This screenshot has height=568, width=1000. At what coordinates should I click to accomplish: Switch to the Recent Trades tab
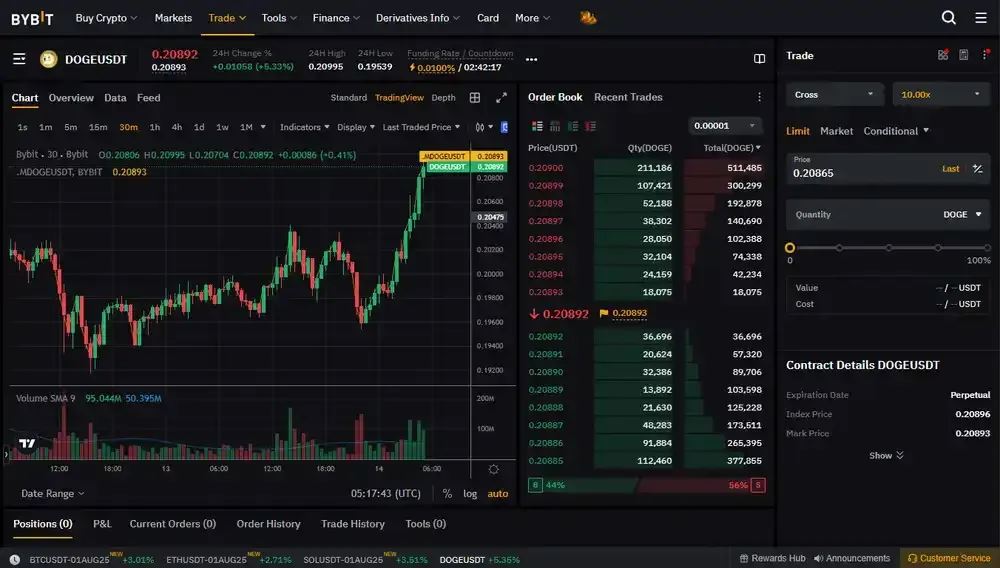pos(628,97)
